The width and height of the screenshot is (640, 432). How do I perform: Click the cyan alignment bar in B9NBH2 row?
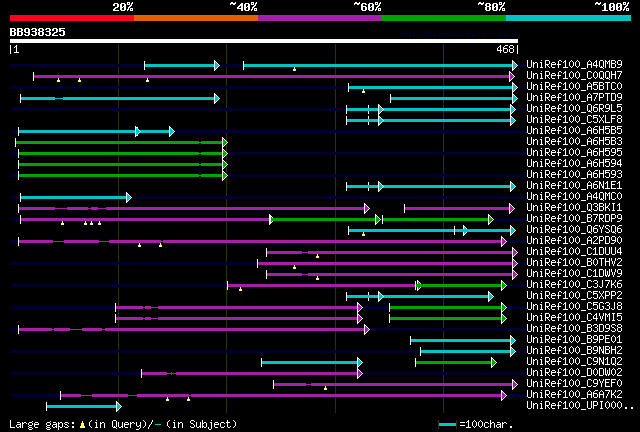point(468,352)
